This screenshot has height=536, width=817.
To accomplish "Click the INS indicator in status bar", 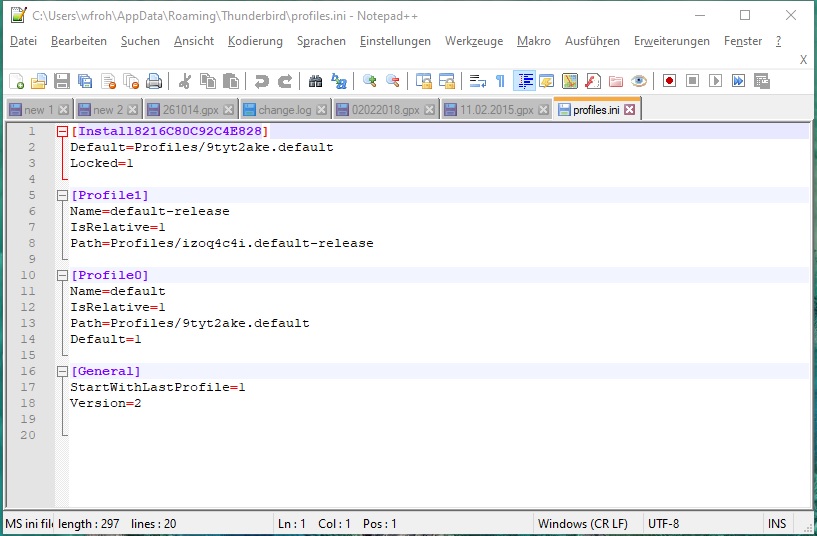I will pos(777,524).
